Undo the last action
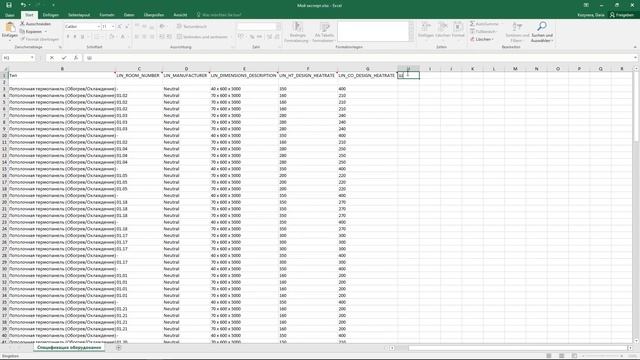 click(23, 5)
